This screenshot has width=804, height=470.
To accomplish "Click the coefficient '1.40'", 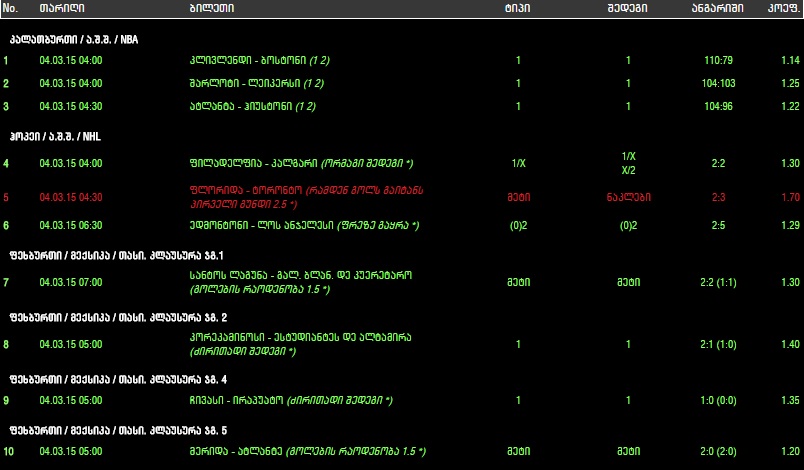I will tap(790, 344).
